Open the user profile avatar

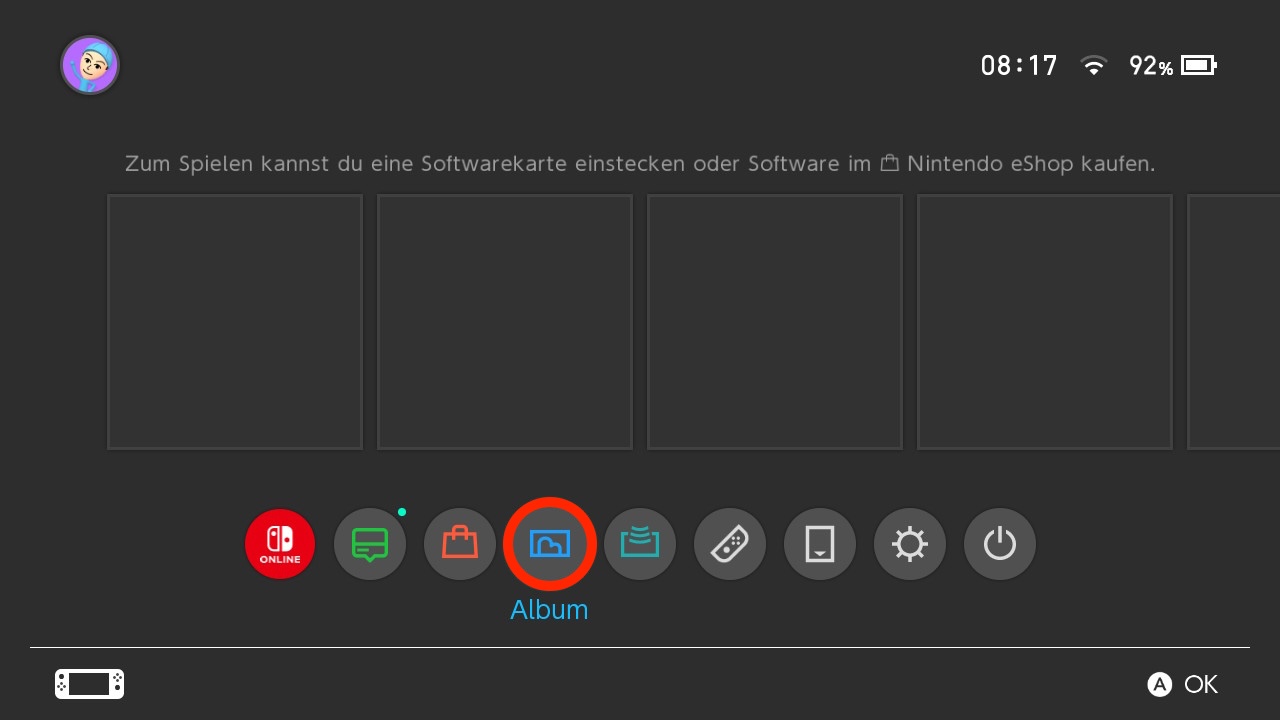tap(90, 66)
